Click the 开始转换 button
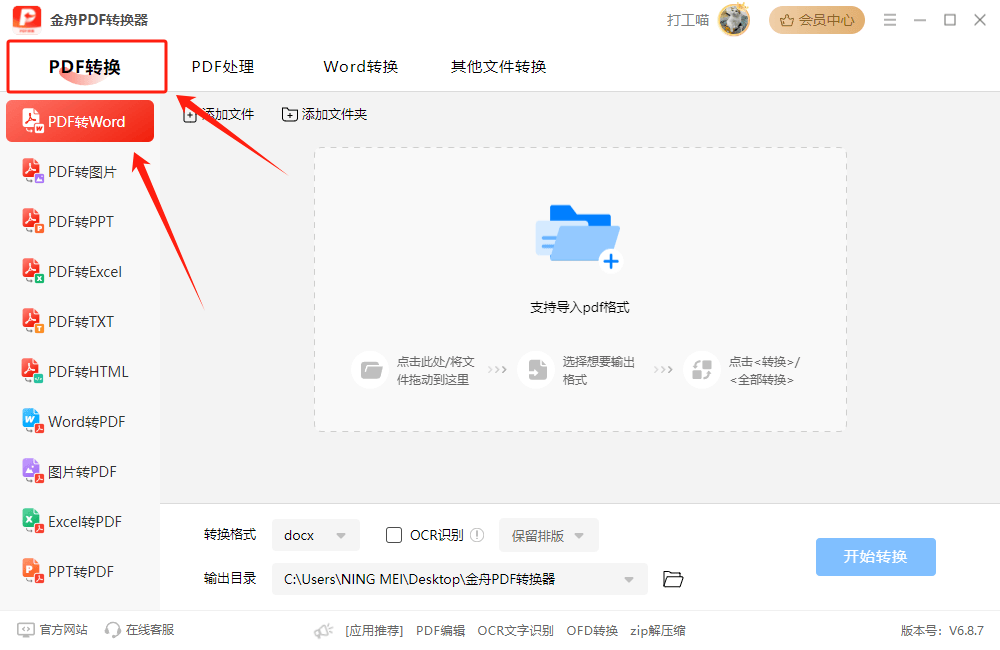 876,557
